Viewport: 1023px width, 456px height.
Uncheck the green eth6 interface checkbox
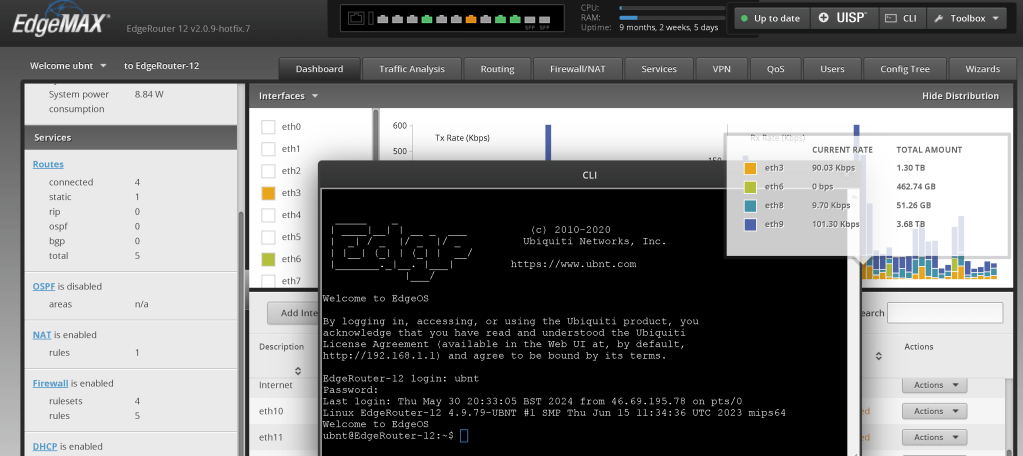click(268, 259)
